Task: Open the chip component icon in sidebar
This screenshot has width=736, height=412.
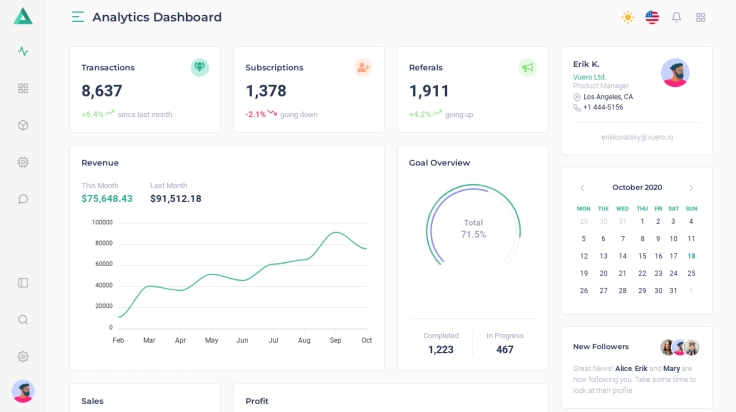Action: point(23,162)
